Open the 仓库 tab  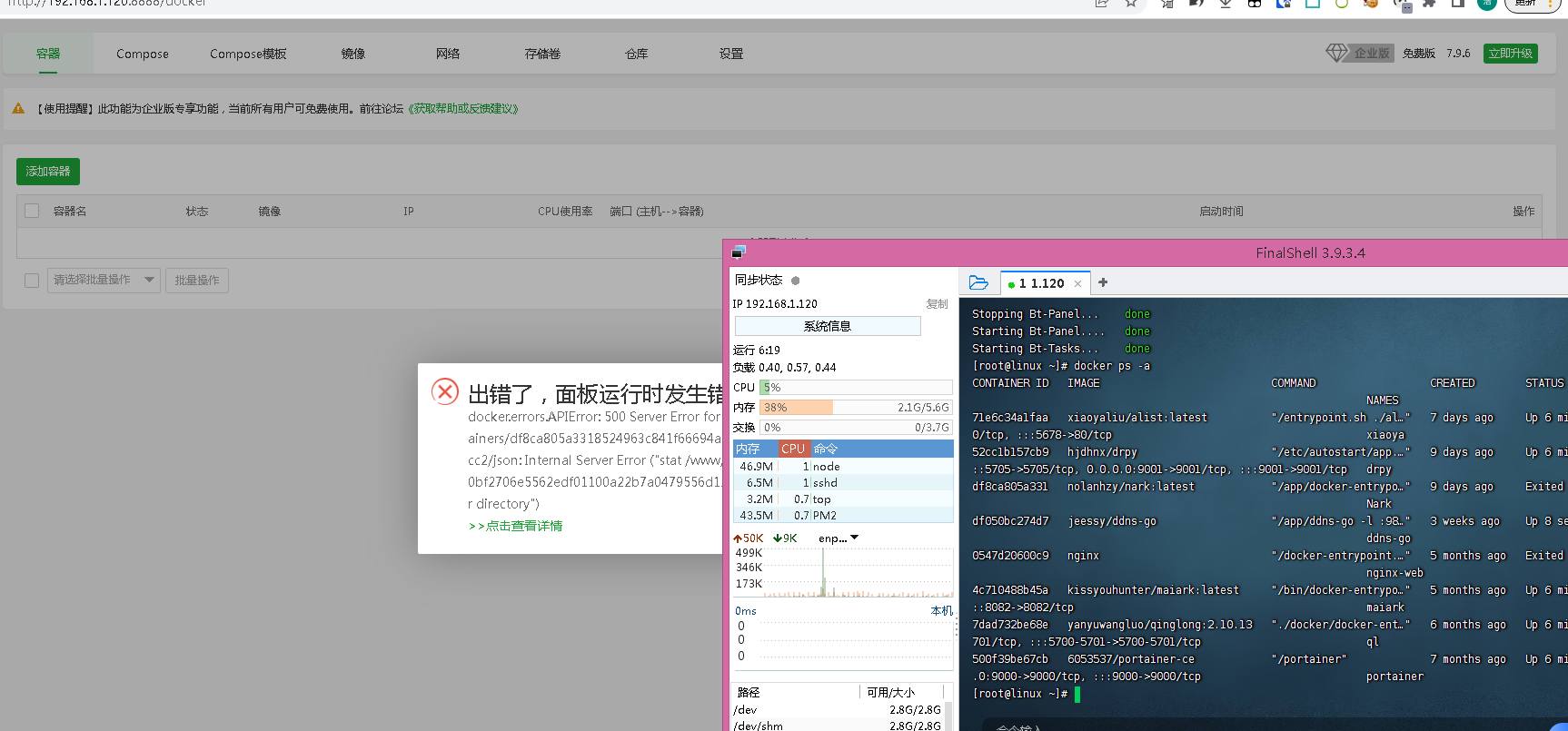point(637,54)
